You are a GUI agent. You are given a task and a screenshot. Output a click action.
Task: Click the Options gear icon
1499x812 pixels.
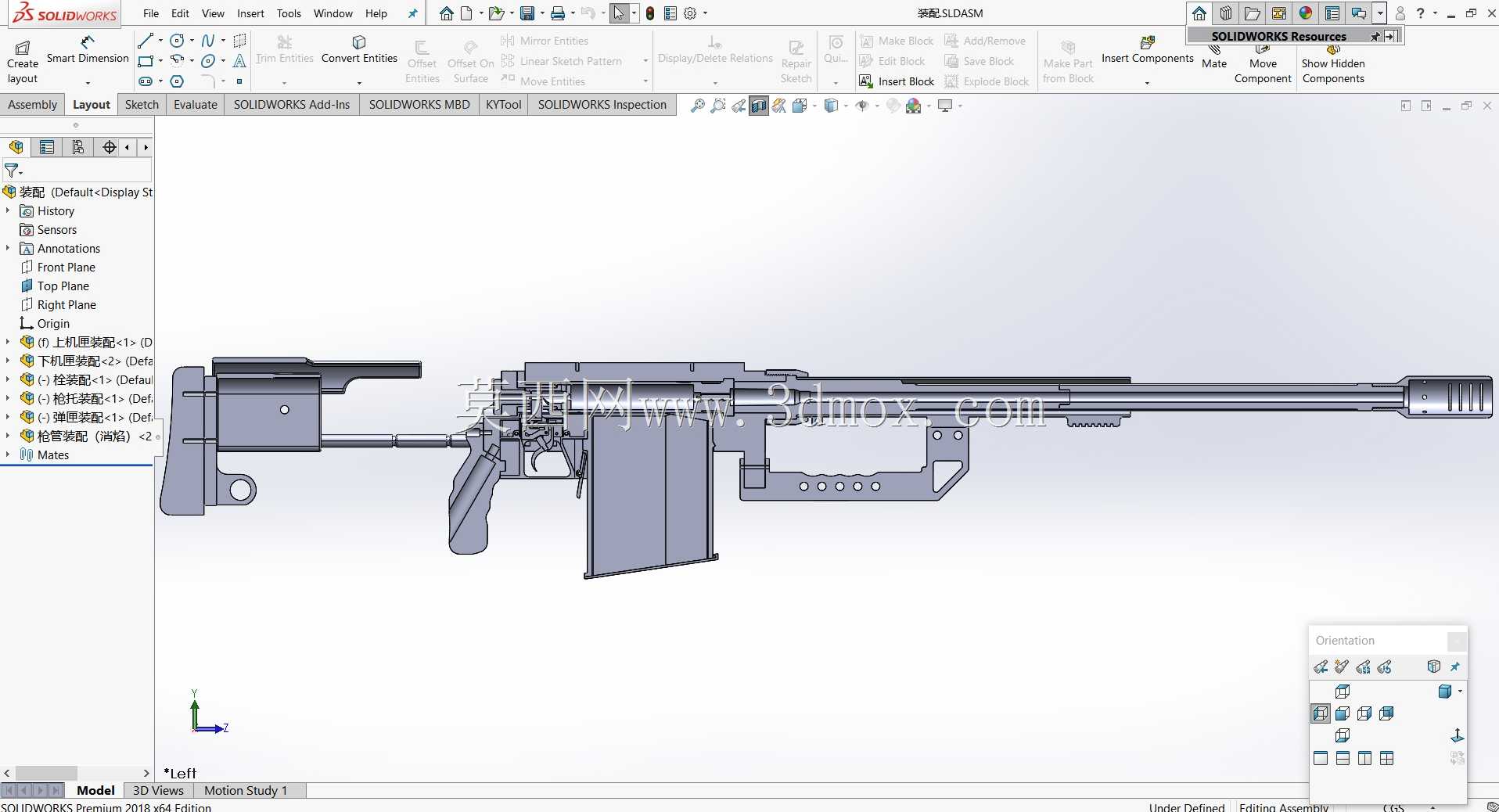coord(690,13)
